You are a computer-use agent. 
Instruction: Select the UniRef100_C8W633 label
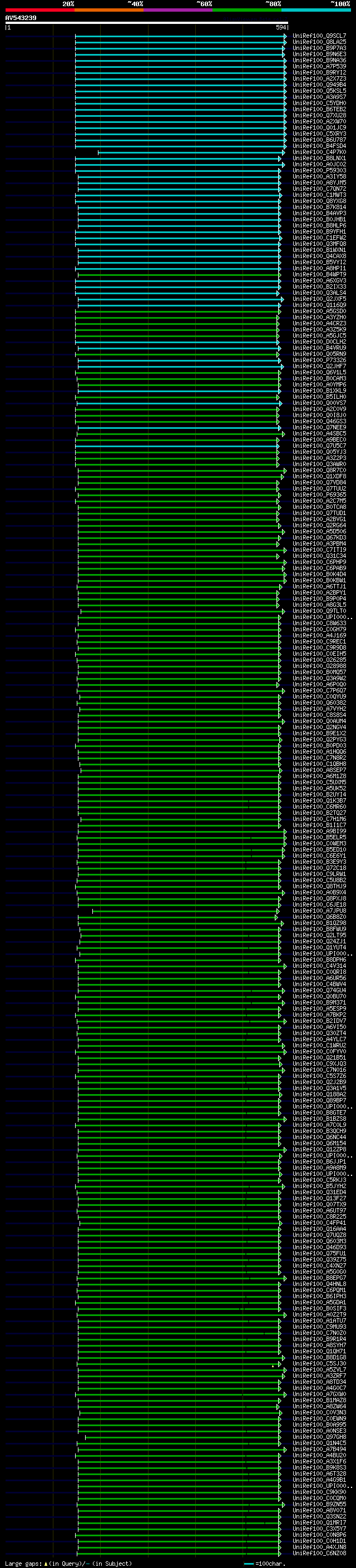(319, 624)
